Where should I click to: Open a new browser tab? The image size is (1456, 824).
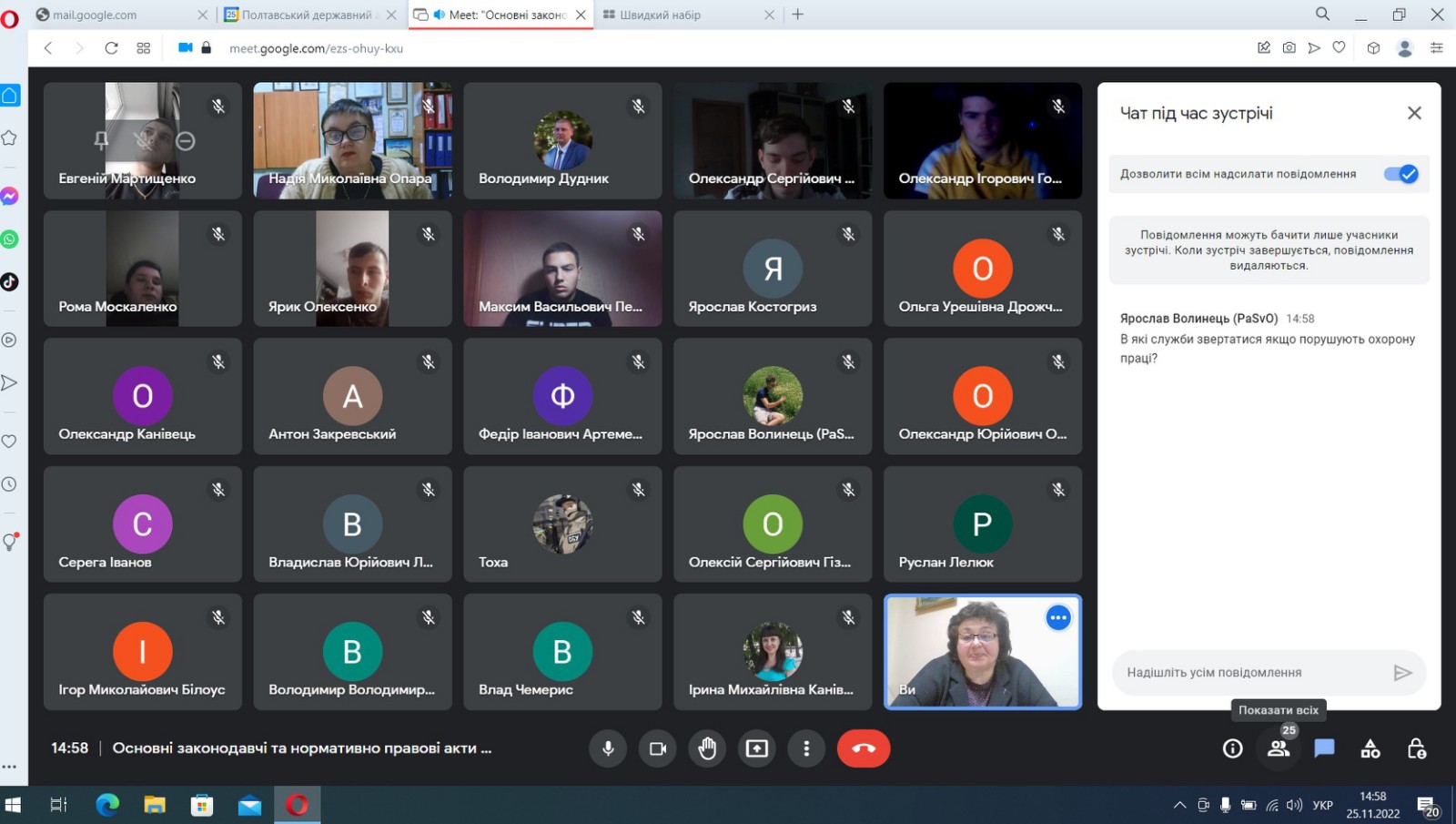pos(798,15)
